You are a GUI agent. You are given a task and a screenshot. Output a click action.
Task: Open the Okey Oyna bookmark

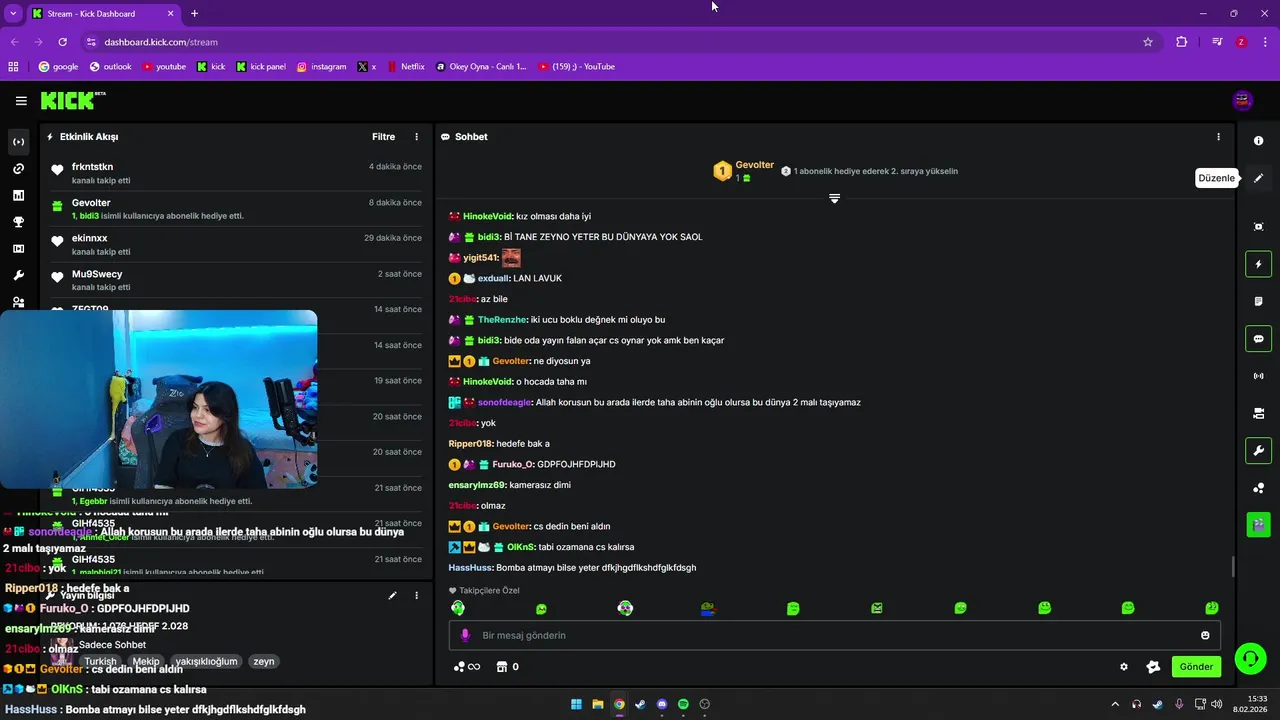481,67
